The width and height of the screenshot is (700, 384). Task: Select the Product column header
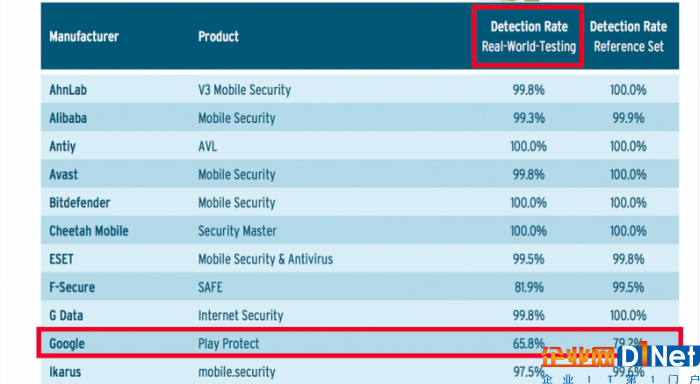pos(218,37)
